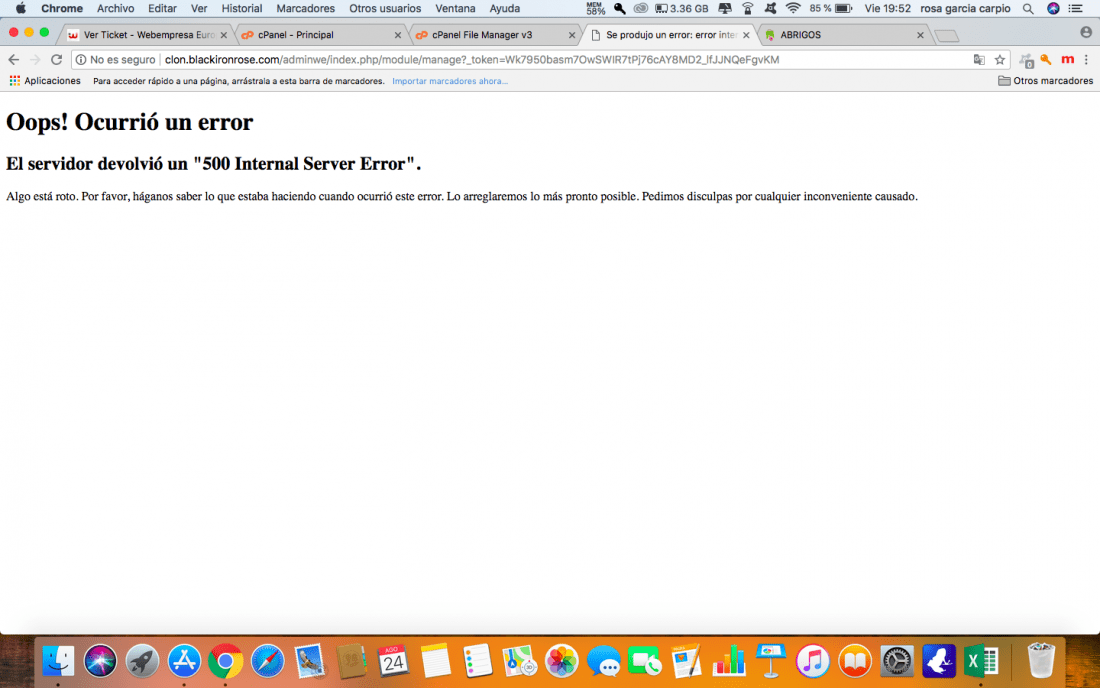
Task: Click the 'Vie 19:52' clock
Action: click(887, 8)
